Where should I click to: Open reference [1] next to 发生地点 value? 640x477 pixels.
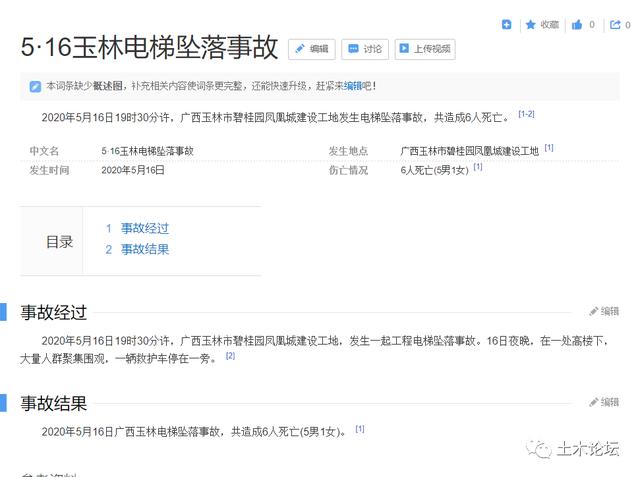click(x=549, y=149)
